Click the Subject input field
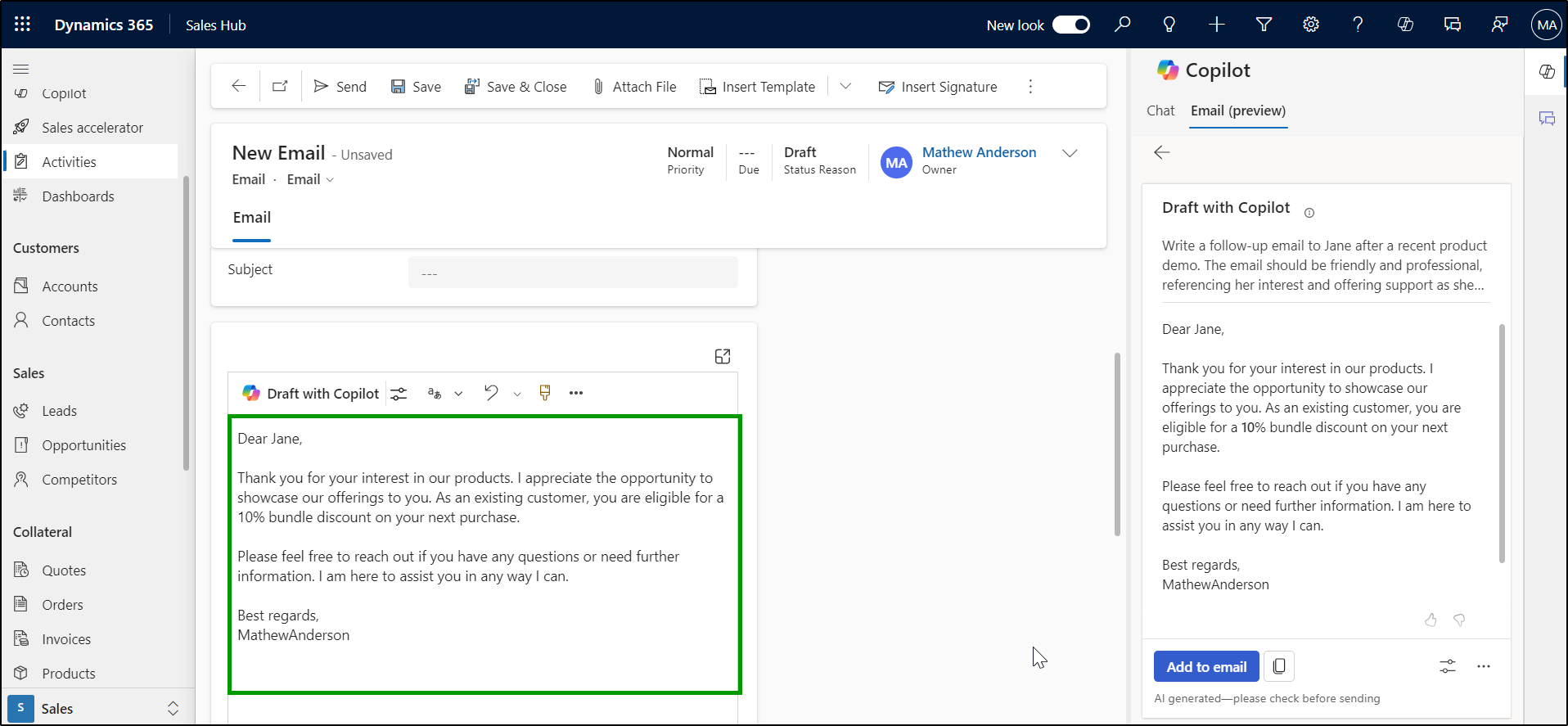This screenshot has height=726, width=1568. coord(573,272)
